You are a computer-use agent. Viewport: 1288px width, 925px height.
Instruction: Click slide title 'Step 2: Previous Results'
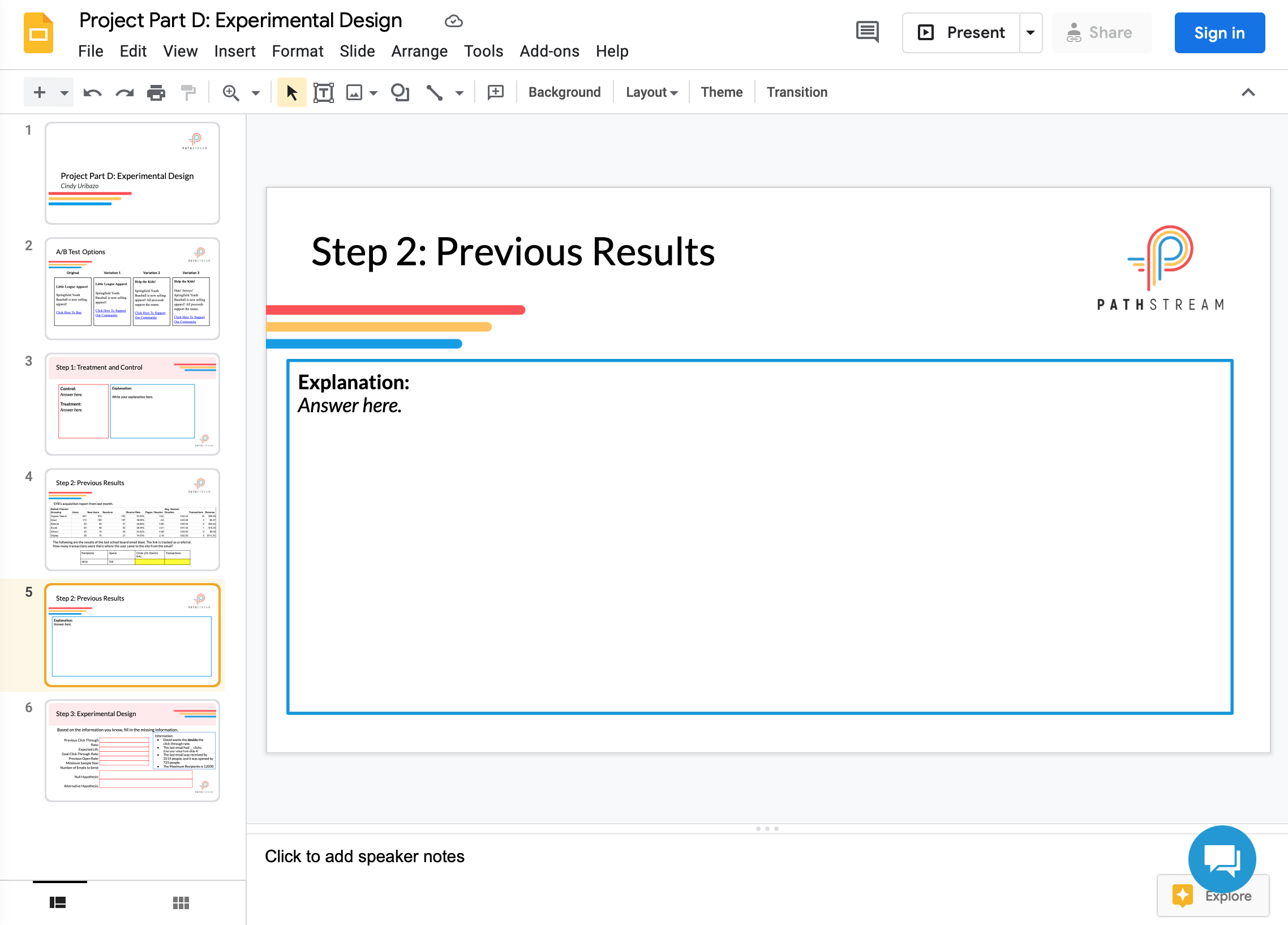[513, 252]
